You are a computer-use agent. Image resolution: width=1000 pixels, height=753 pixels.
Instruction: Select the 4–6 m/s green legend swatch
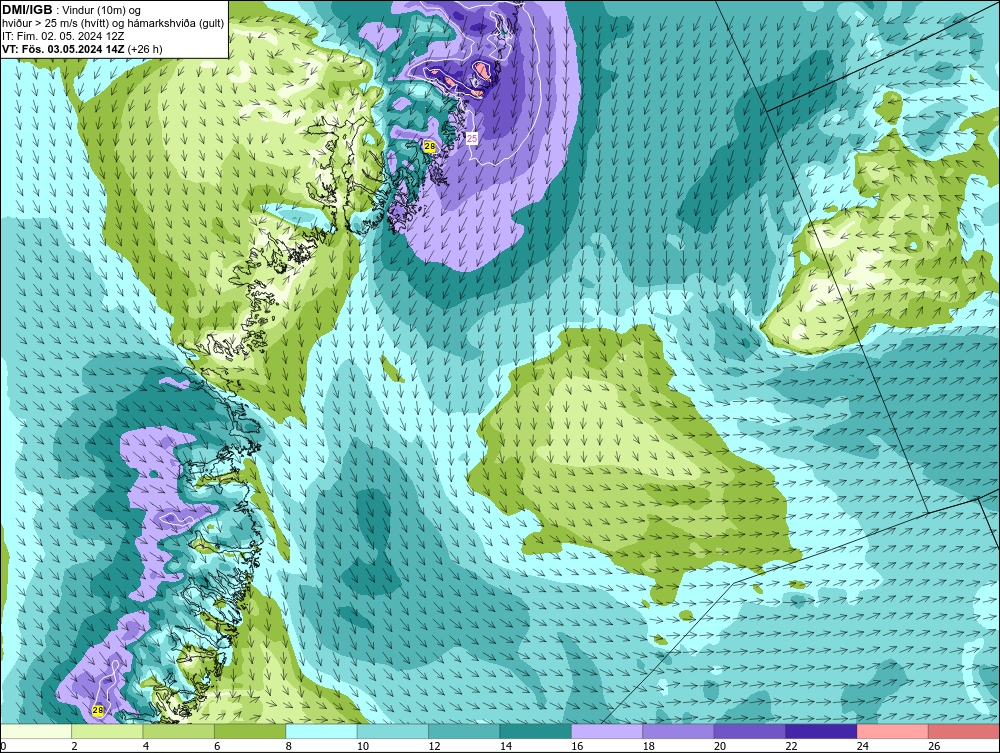pyautogui.click(x=179, y=731)
